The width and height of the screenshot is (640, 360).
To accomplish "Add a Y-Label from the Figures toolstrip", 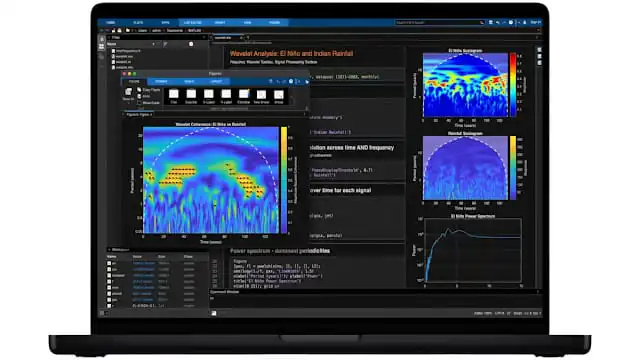I will 226,94.
